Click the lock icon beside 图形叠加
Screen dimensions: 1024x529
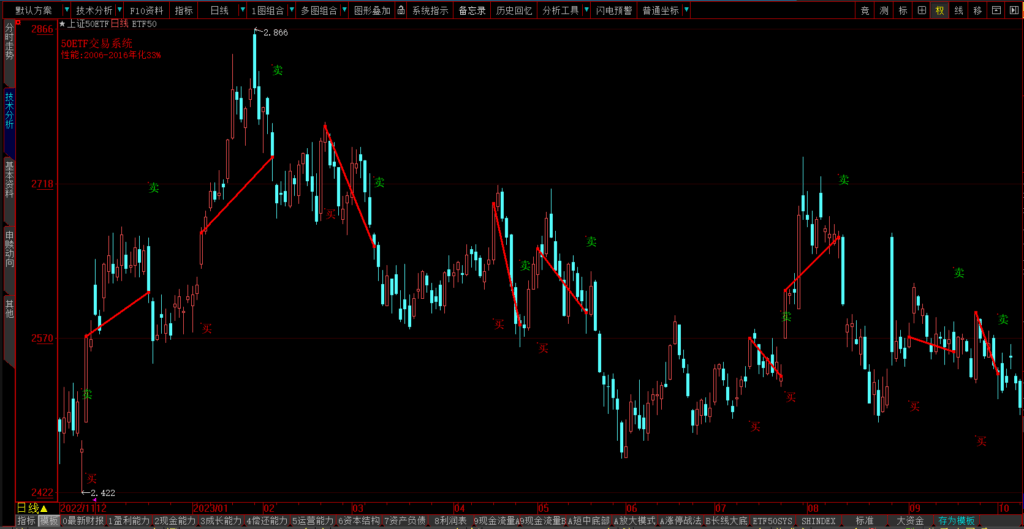pyautogui.click(x=401, y=10)
